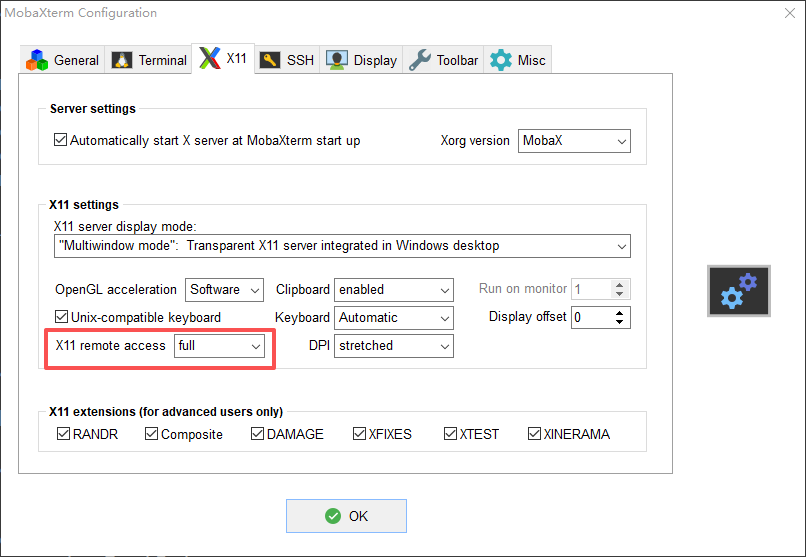The image size is (806, 557).
Task: Uncheck the Composite extension
Action: tap(151, 434)
